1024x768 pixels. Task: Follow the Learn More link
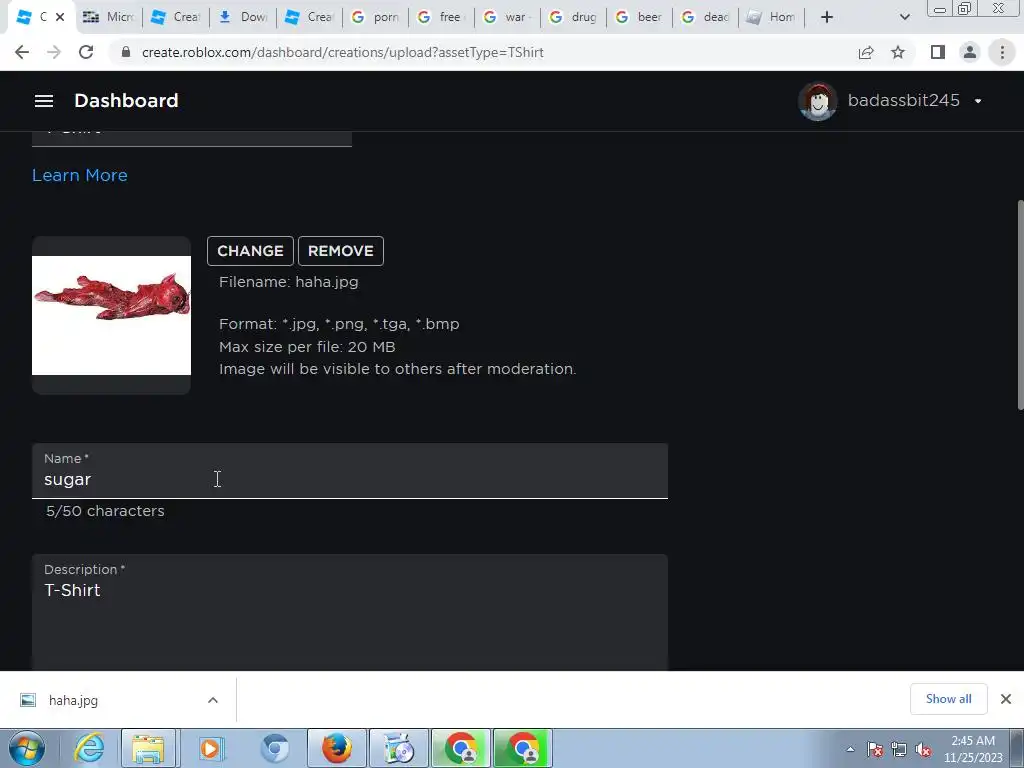click(80, 175)
